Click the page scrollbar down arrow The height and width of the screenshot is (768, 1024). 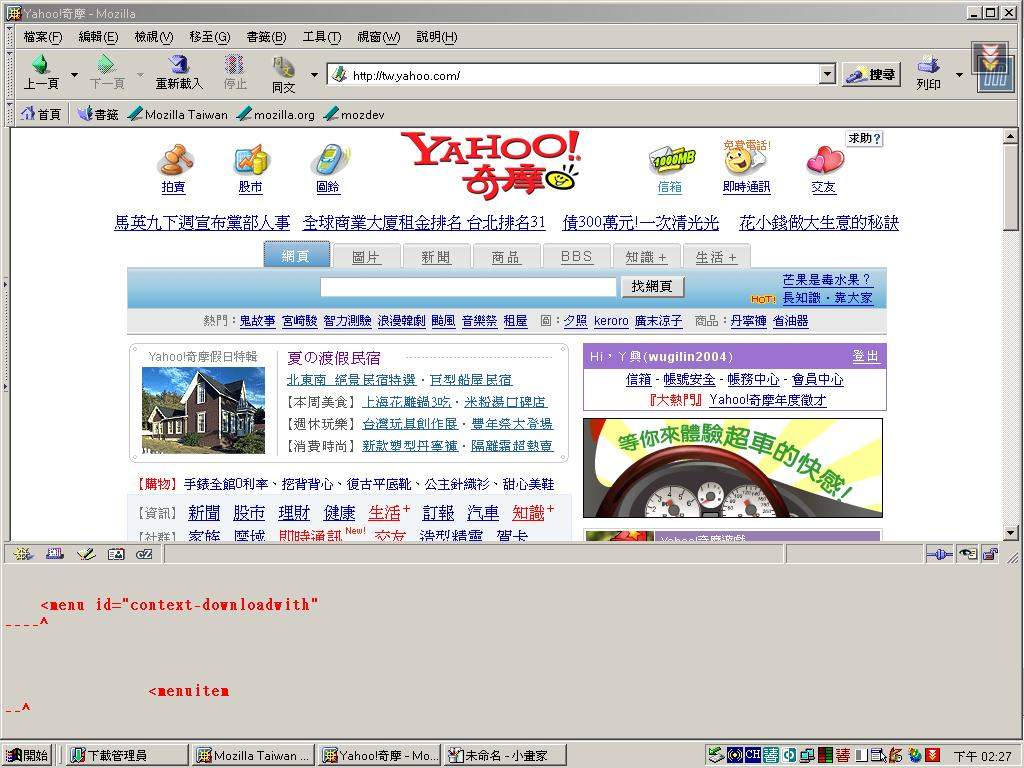coord(1010,533)
